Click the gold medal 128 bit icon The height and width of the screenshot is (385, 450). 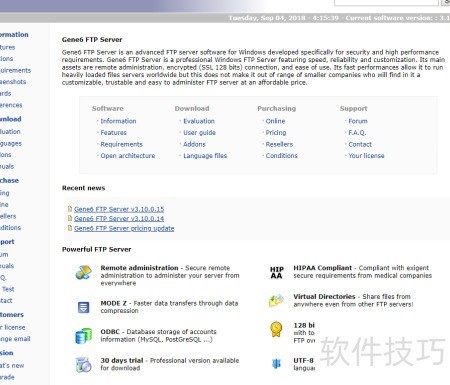[x=276, y=329]
